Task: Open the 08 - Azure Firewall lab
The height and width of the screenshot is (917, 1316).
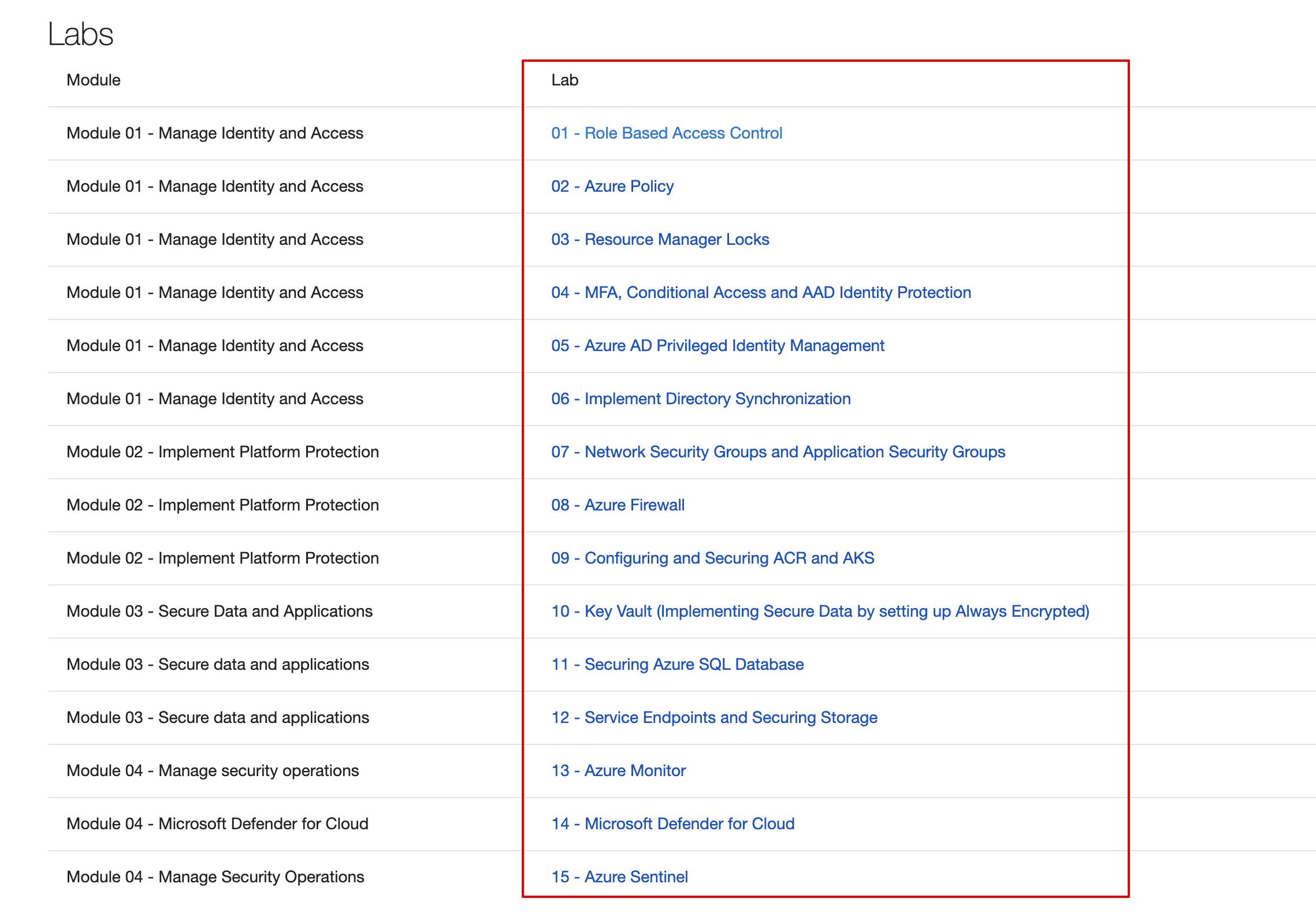Action: 618,505
